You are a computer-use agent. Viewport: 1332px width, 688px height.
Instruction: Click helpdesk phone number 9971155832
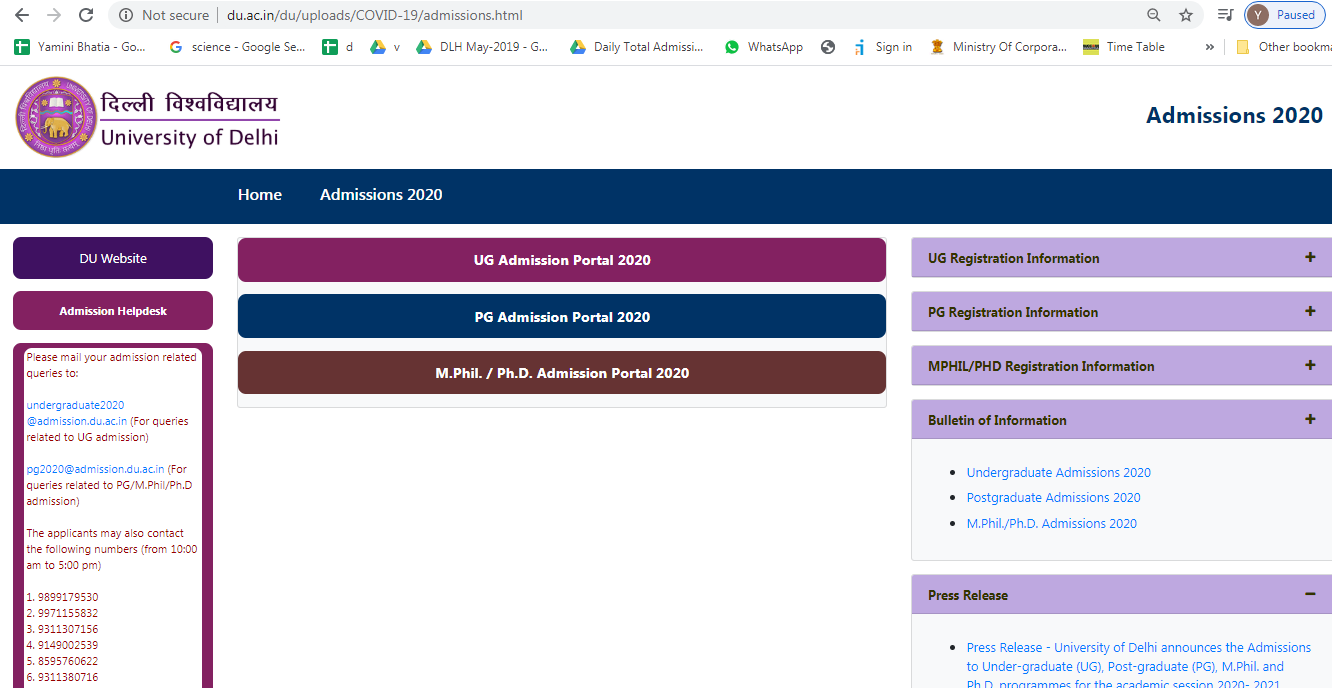pos(68,613)
